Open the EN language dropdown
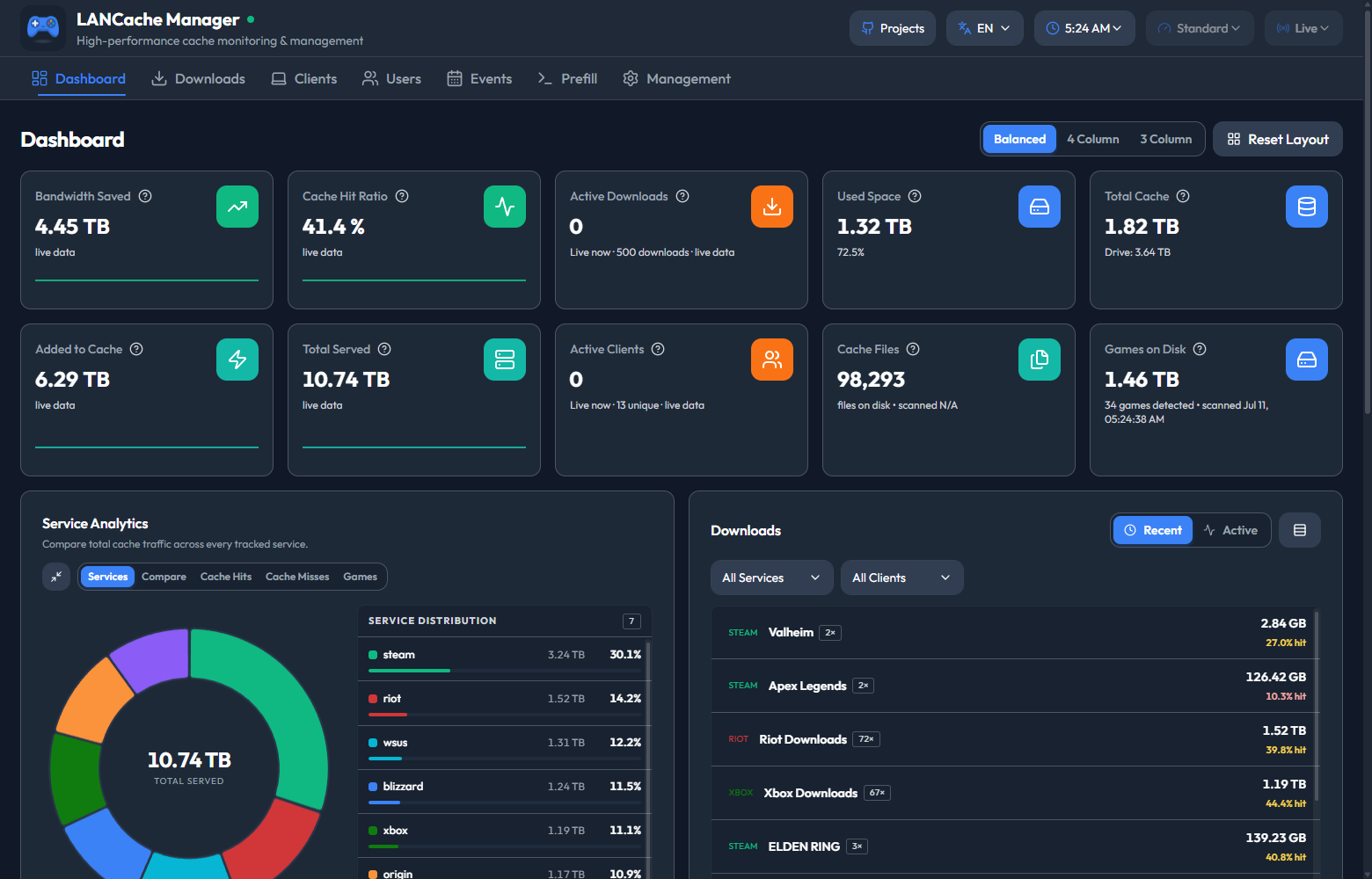 click(985, 28)
